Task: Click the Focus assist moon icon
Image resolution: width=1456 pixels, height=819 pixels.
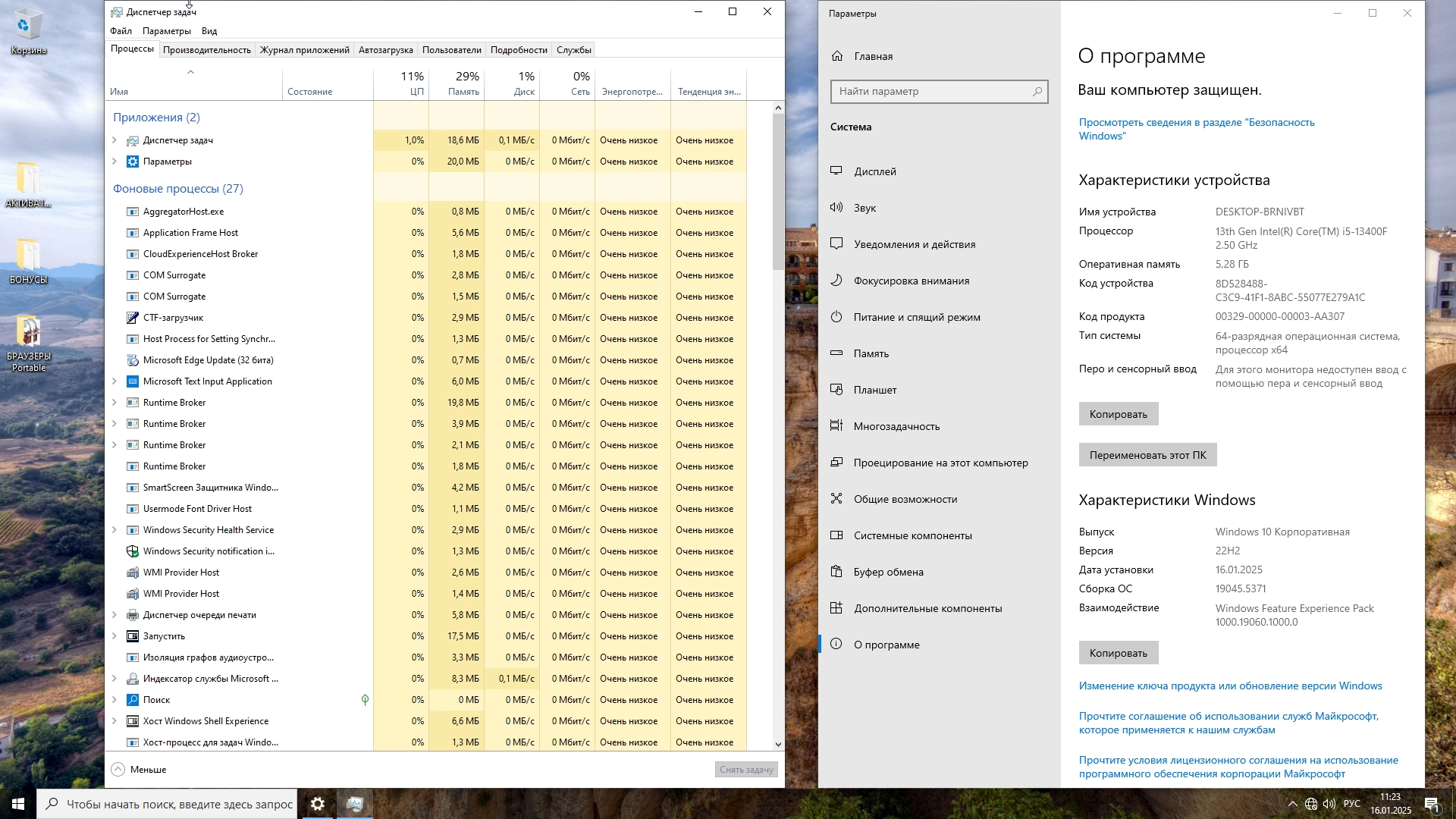Action: [836, 280]
